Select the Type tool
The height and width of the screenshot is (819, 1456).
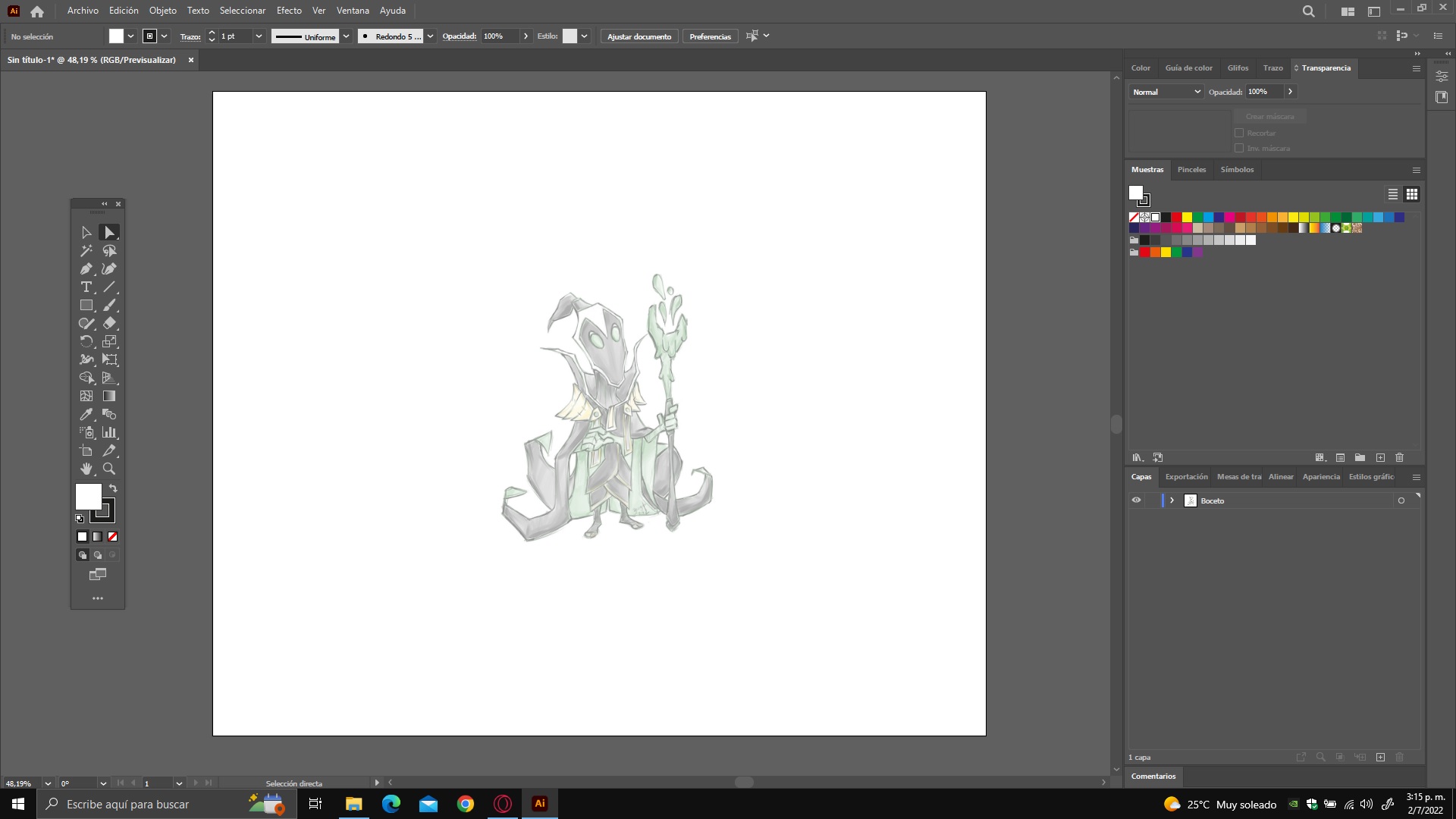click(86, 287)
